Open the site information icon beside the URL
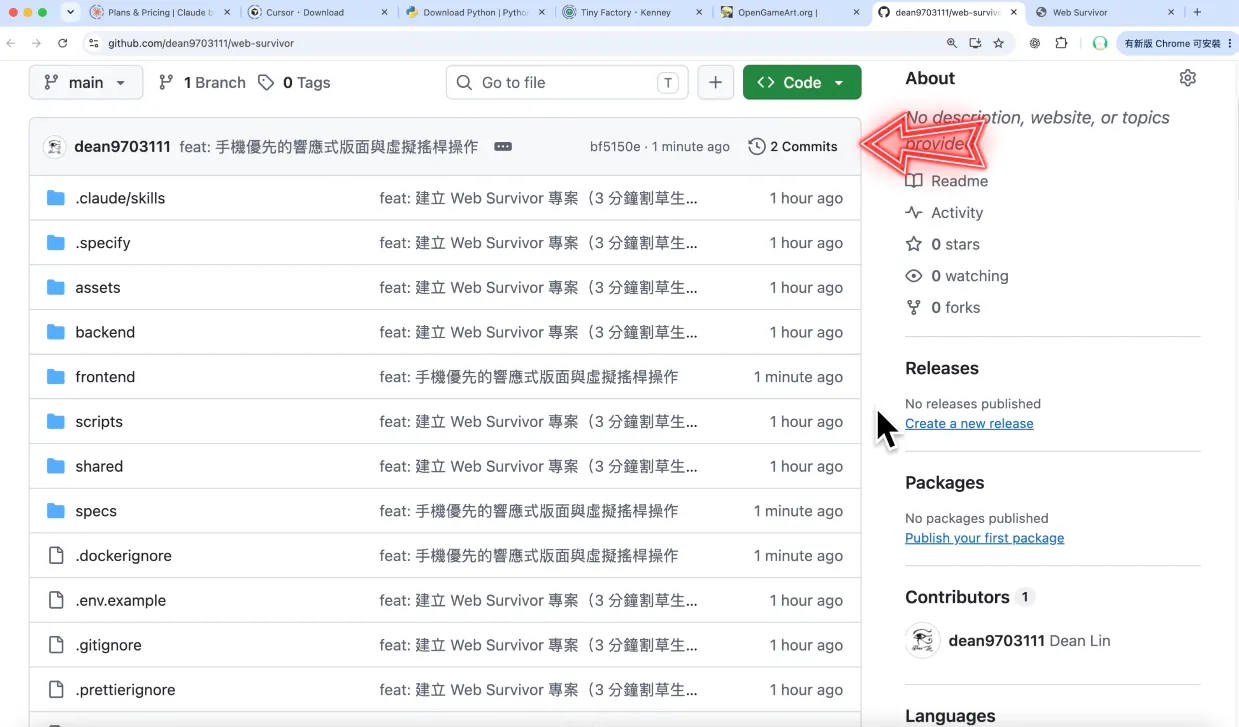Screen dimensions: 1239x727 [x=94, y=44]
